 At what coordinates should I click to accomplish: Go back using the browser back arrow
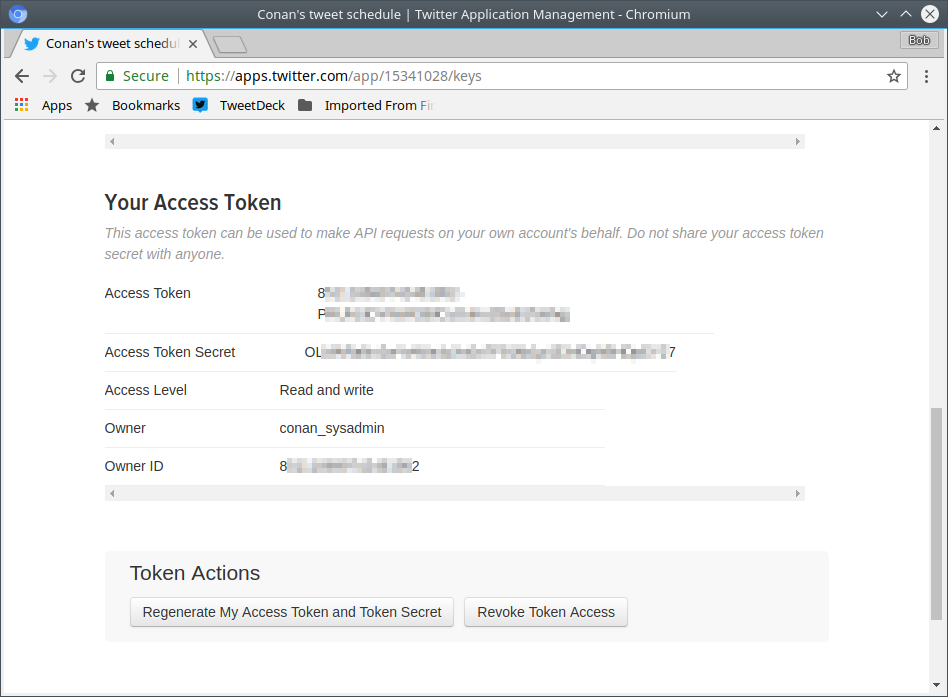pos(22,76)
